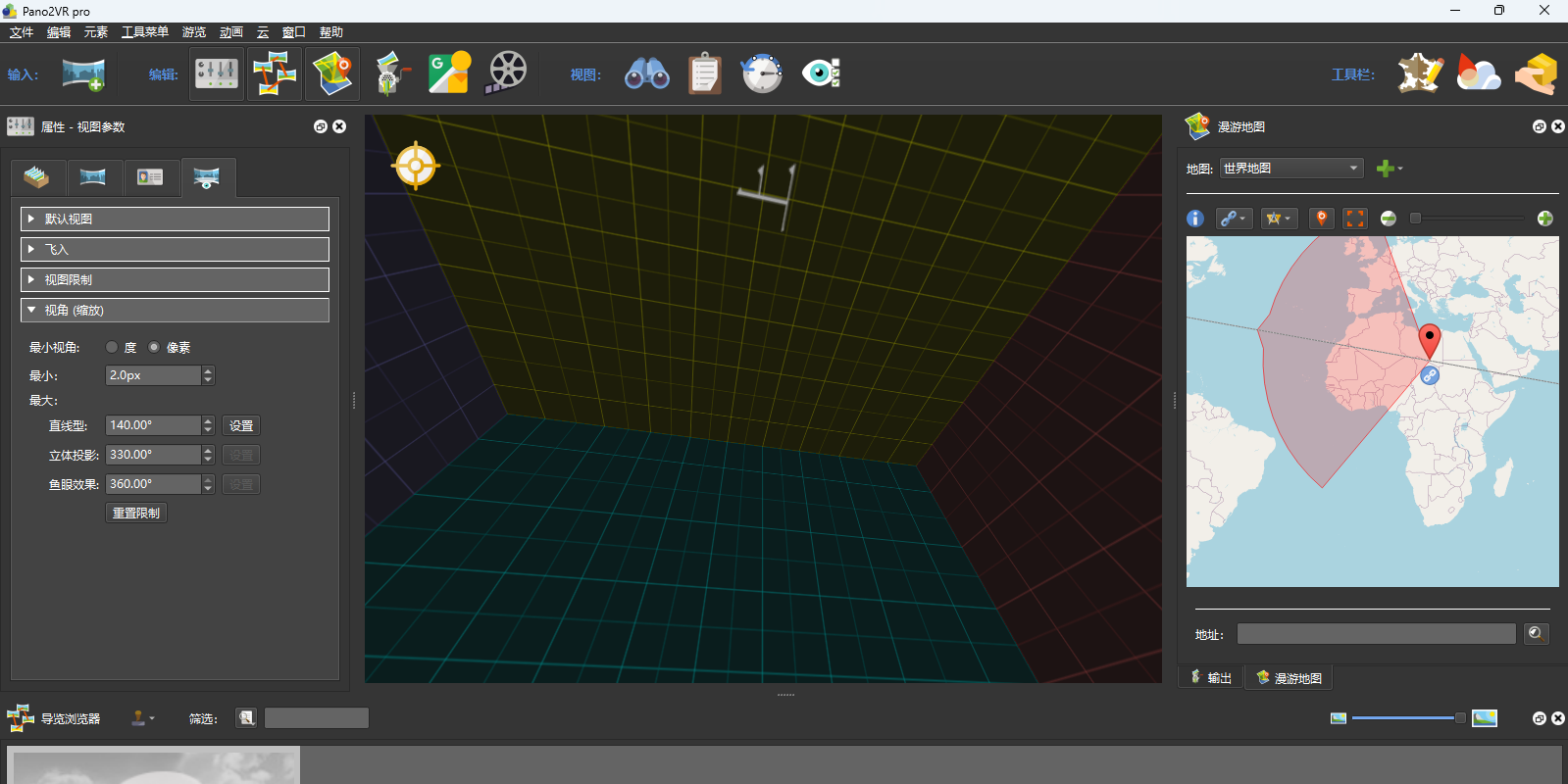Click the film reel animation icon
The width and height of the screenshot is (1568, 784).
(x=507, y=73)
